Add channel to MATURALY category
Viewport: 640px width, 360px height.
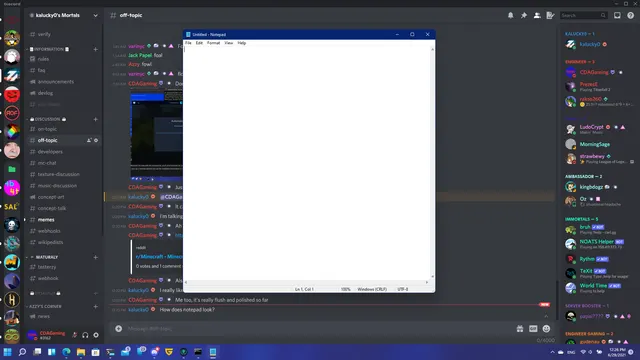96,257
